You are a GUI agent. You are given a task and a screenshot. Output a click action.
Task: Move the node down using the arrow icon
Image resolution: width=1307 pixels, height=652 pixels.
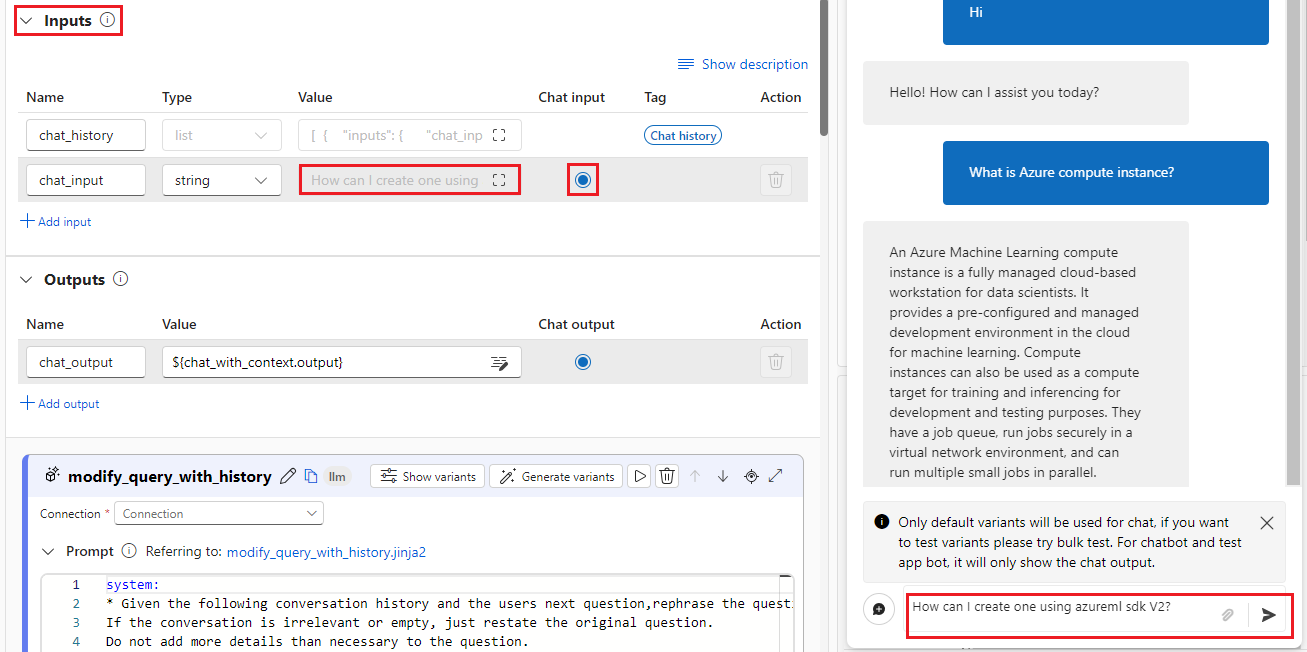point(723,476)
